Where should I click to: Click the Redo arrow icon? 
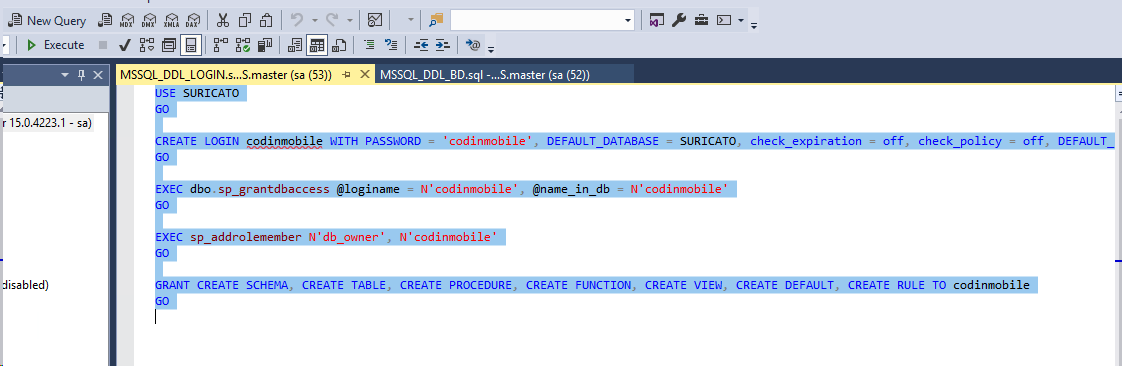333,21
